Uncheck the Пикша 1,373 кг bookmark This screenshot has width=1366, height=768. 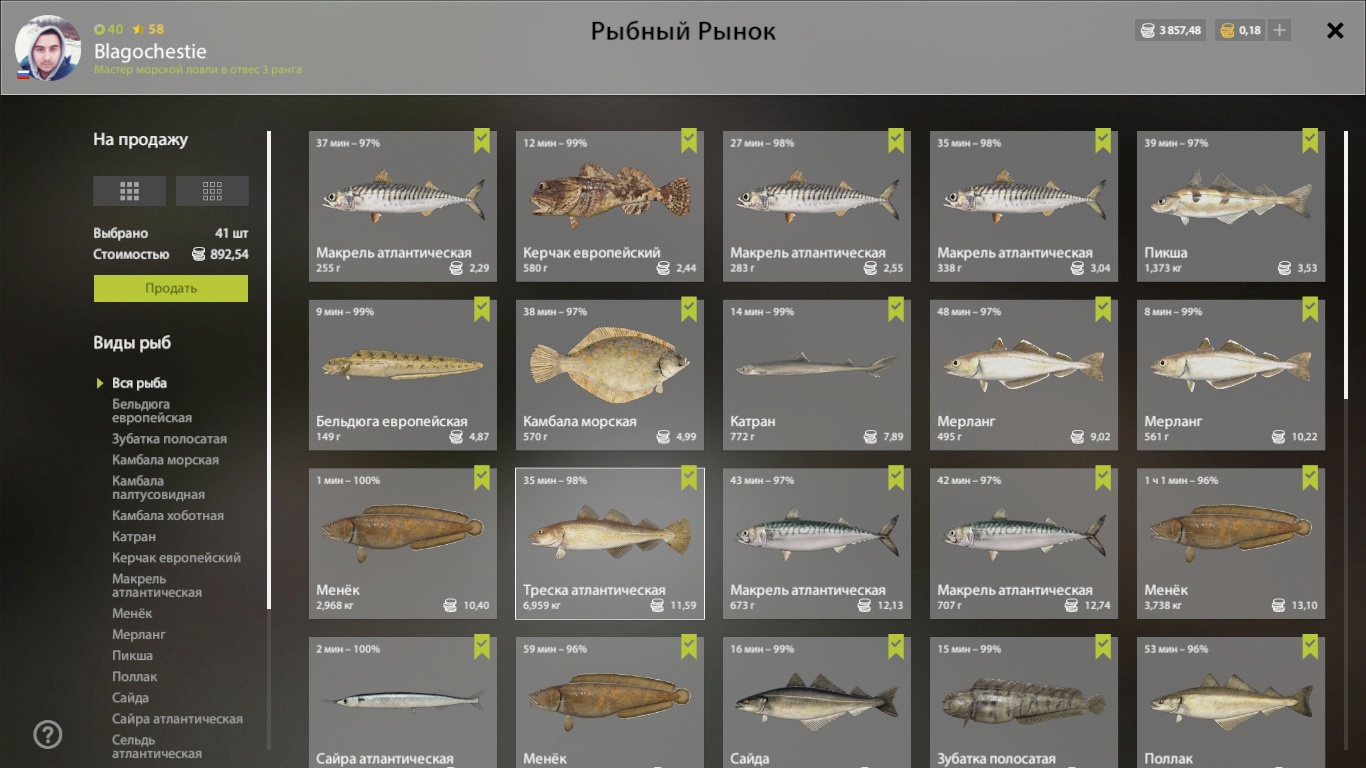pos(1310,141)
